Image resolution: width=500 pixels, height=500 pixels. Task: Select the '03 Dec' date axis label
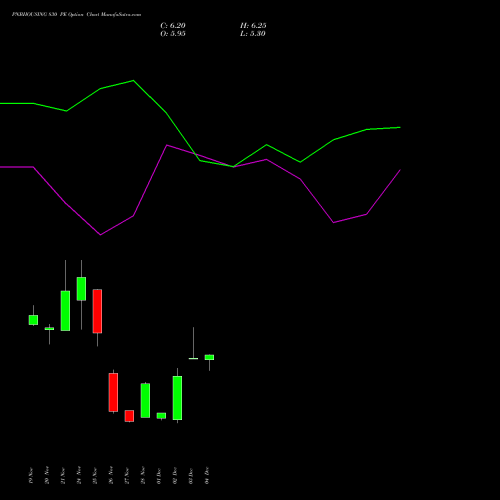coord(191,475)
